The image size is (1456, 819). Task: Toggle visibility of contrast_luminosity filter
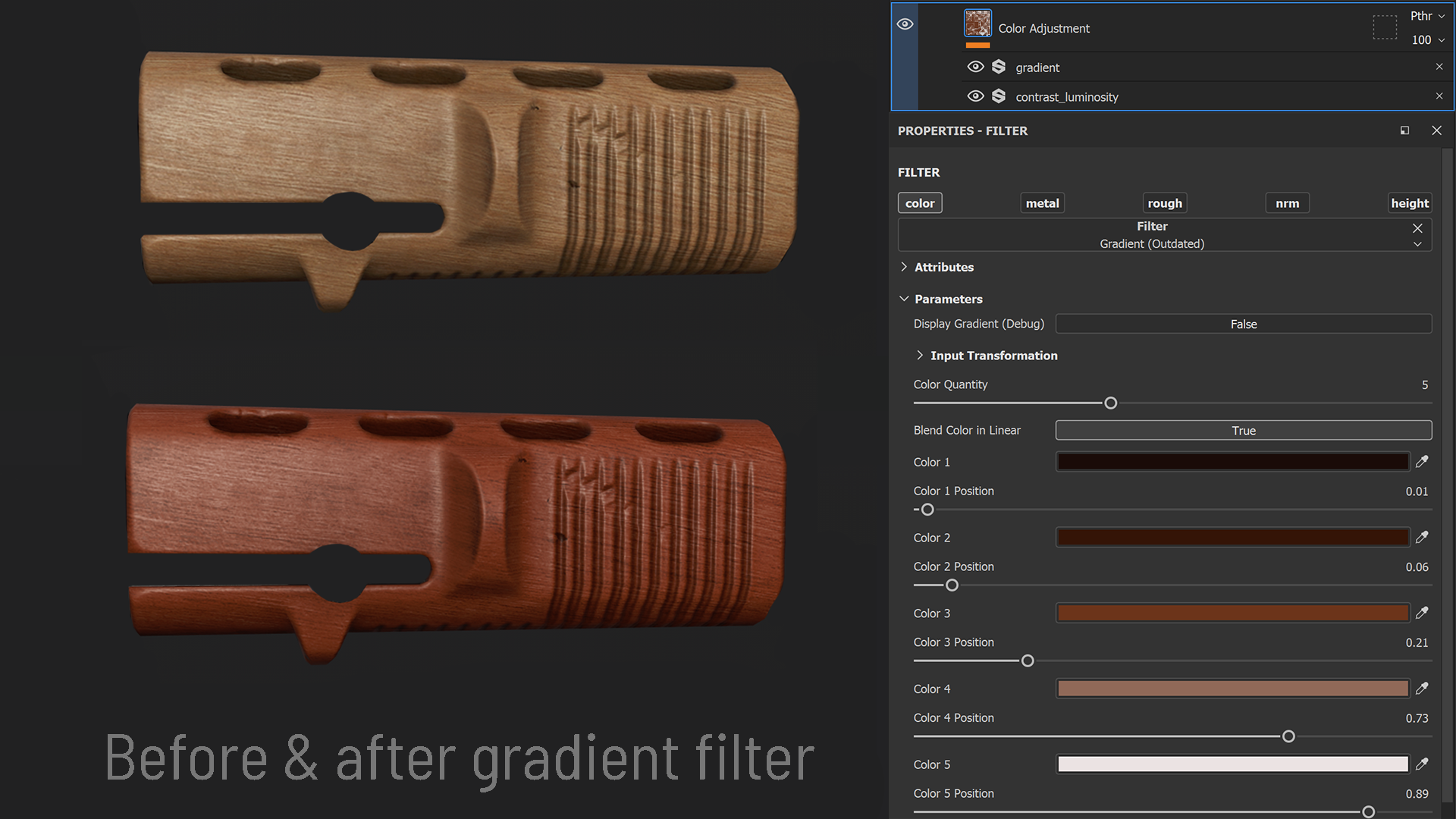pyautogui.click(x=976, y=96)
